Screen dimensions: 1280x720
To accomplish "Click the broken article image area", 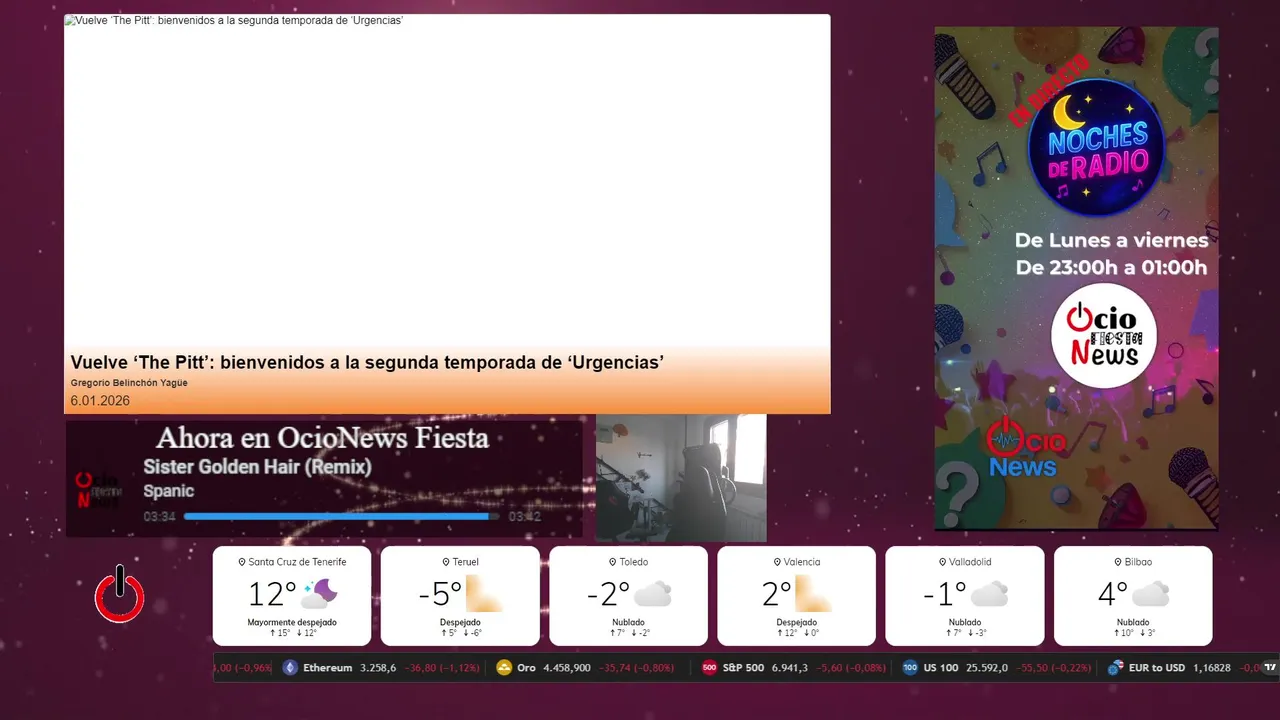I will (447, 180).
